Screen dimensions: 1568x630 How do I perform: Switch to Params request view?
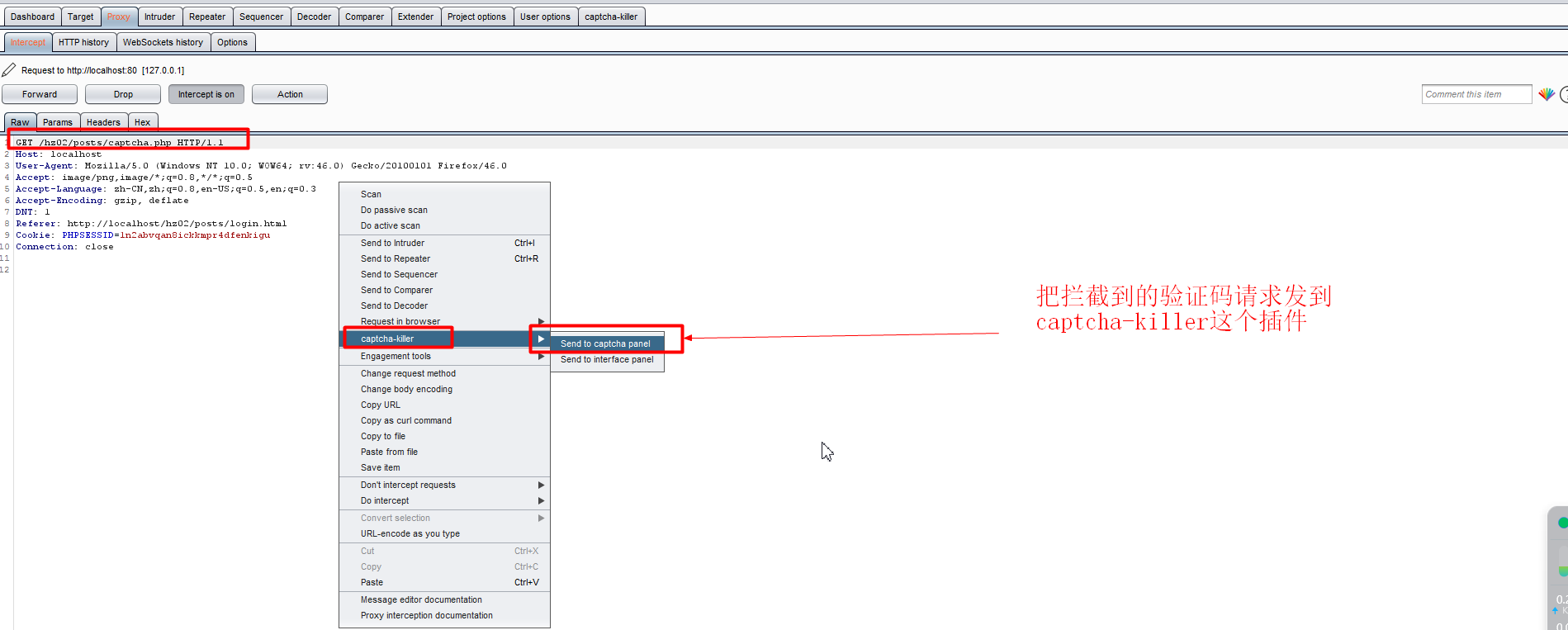pyautogui.click(x=58, y=122)
